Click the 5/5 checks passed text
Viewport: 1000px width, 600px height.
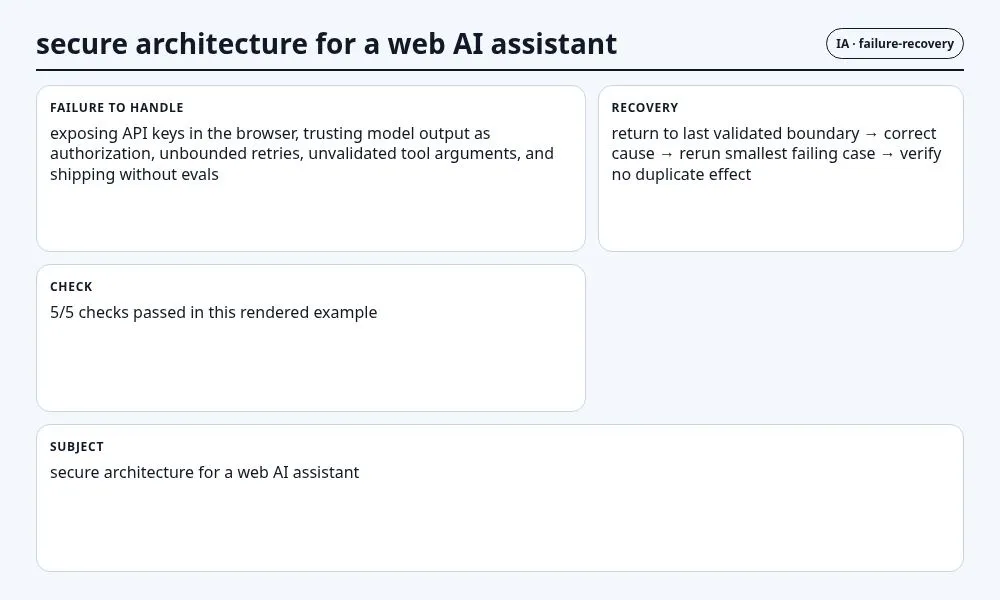(x=214, y=312)
